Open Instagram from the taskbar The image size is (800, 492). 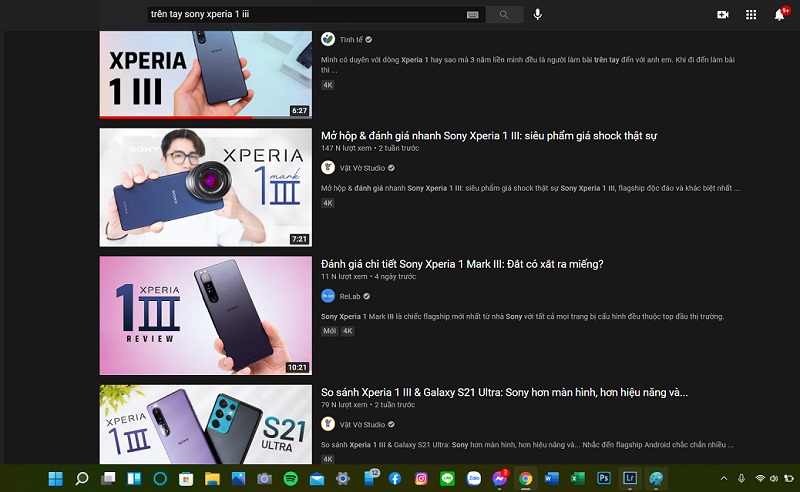click(x=421, y=479)
